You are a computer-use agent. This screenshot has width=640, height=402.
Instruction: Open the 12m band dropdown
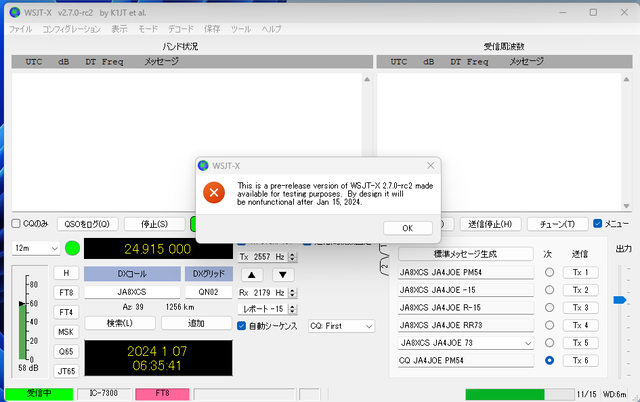click(x=36, y=248)
